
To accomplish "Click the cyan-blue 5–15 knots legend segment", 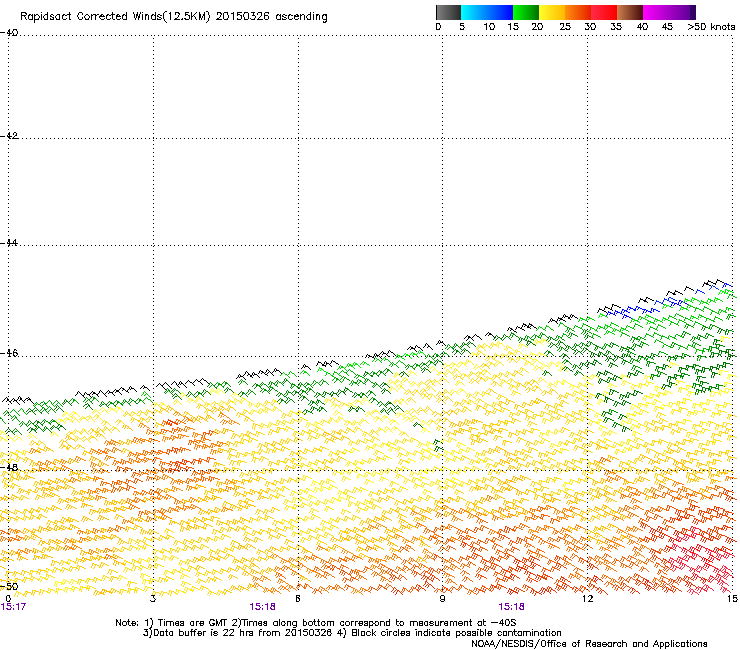I will 487,12.
